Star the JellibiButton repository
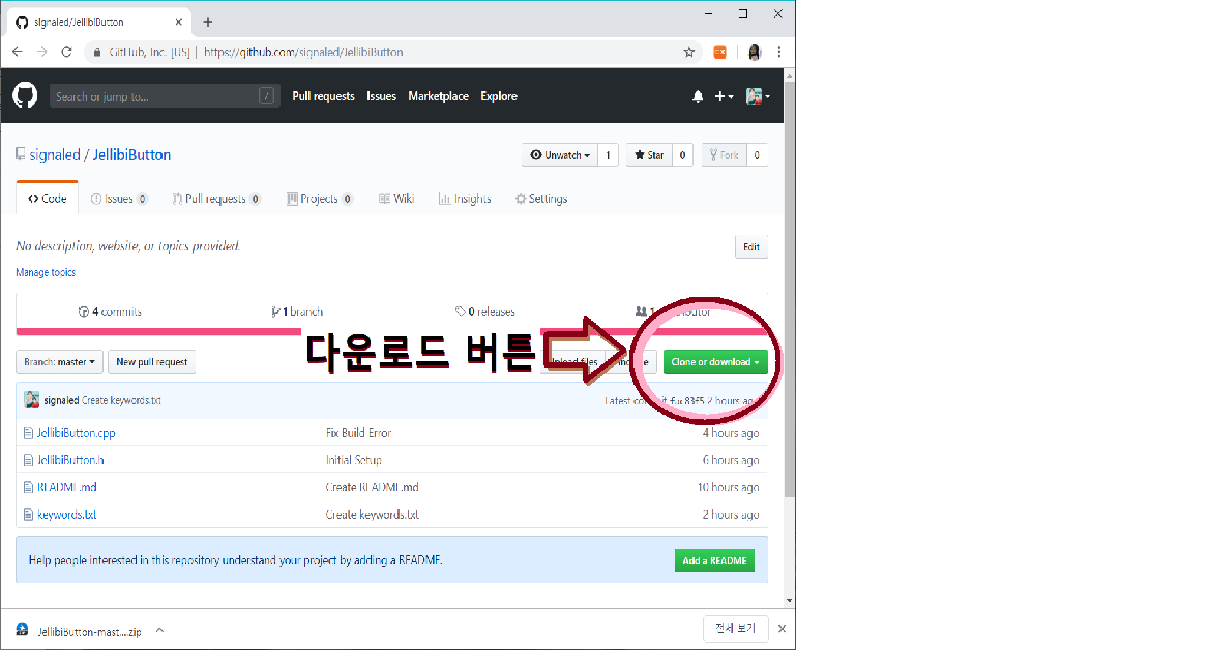The width and height of the screenshot is (1210, 650). tap(648, 155)
